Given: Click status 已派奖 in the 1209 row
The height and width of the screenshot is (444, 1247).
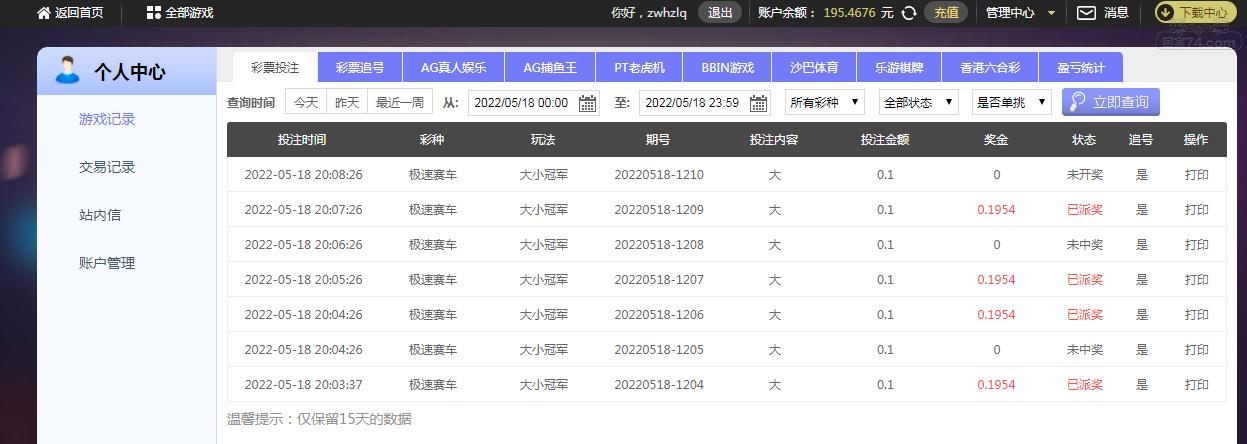Looking at the screenshot, I should pyautogui.click(x=1084, y=210).
